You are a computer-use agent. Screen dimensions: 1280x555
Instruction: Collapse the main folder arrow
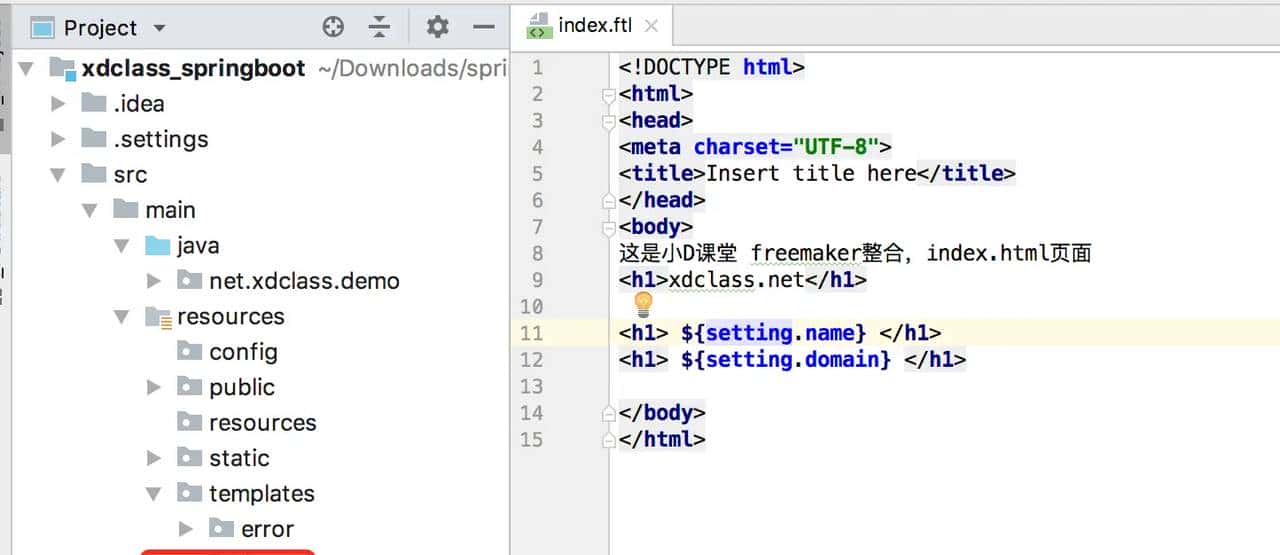click(90, 210)
